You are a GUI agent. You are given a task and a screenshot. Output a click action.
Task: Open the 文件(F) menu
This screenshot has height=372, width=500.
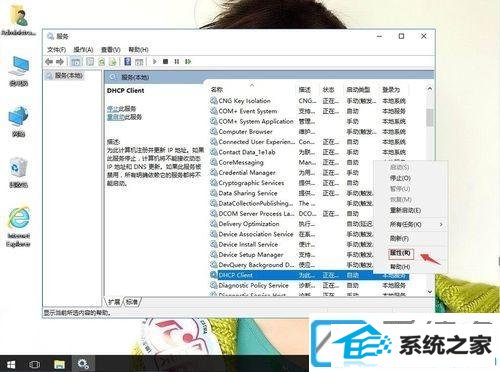click(x=57, y=49)
